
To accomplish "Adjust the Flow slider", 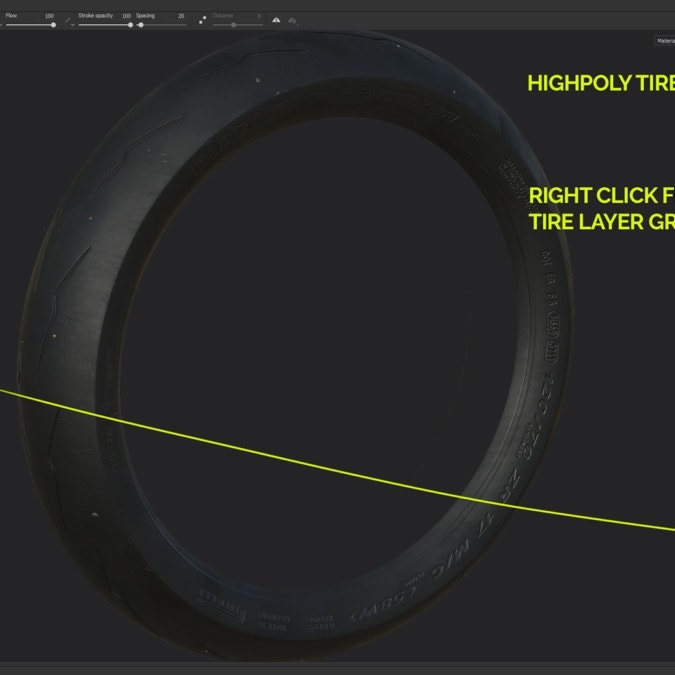I will [x=30, y=25].
